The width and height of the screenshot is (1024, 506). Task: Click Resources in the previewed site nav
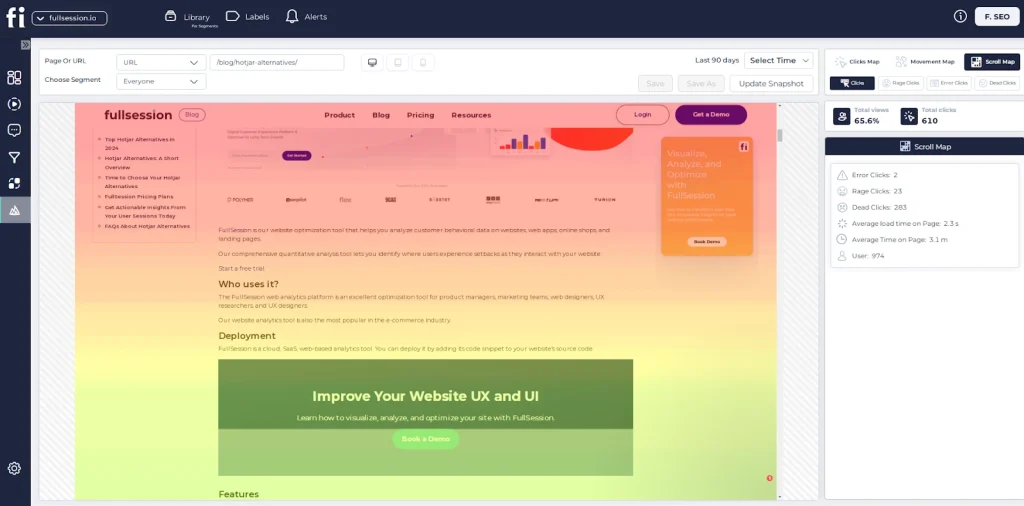click(x=471, y=115)
